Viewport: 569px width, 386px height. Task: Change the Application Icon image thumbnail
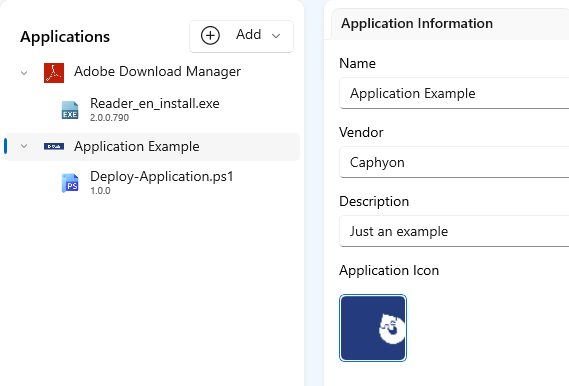(x=373, y=328)
